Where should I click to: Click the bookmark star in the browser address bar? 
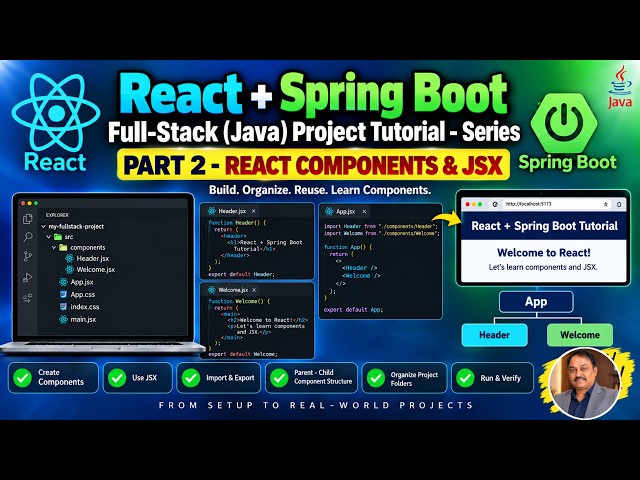(x=606, y=204)
